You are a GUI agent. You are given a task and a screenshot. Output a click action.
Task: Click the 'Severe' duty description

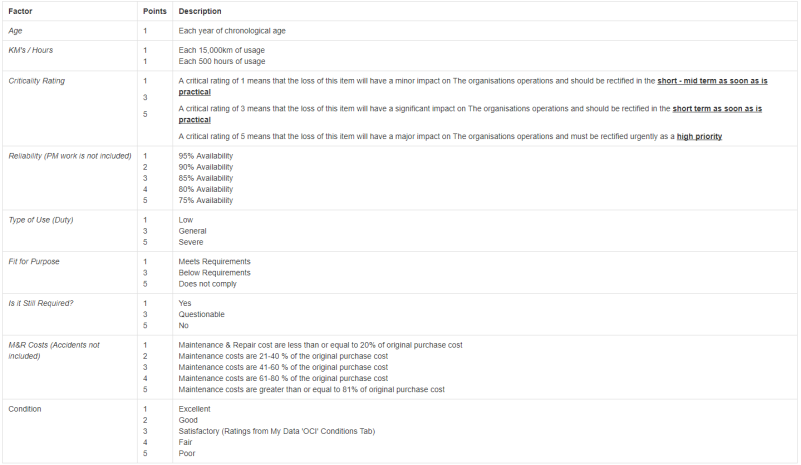191,242
